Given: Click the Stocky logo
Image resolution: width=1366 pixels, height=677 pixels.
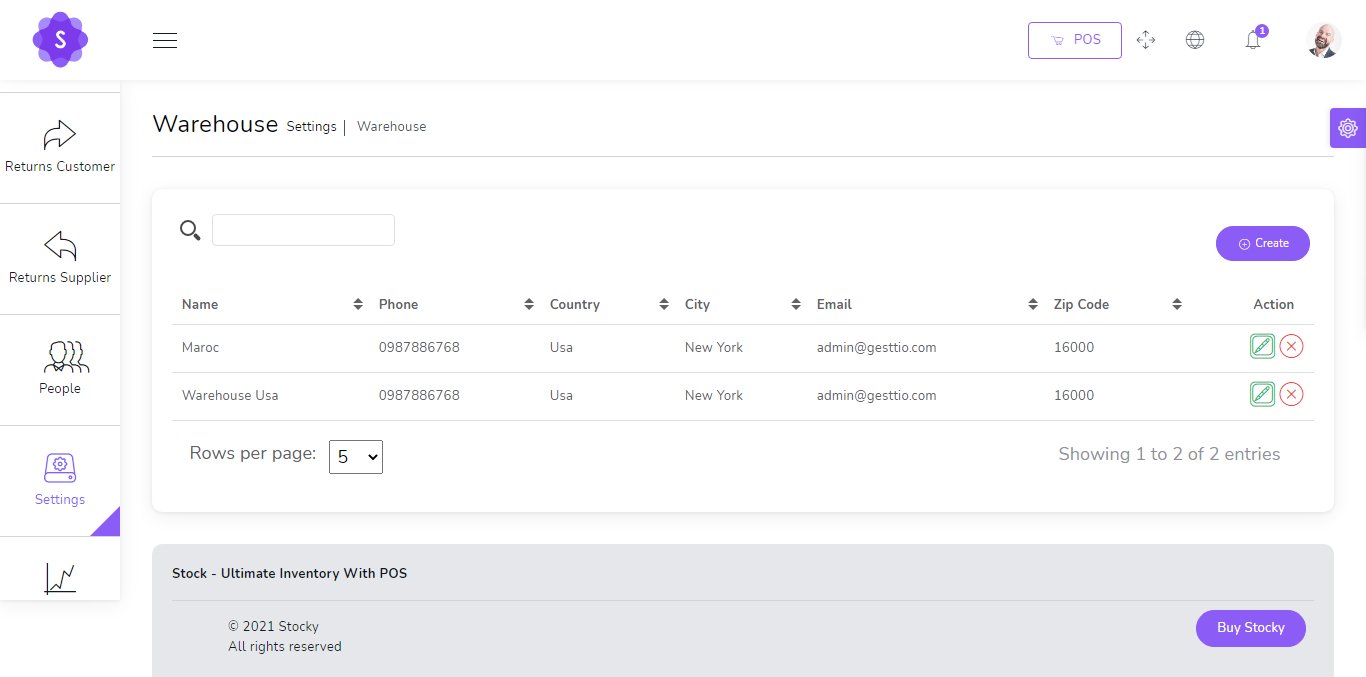Looking at the screenshot, I should [x=60, y=40].
